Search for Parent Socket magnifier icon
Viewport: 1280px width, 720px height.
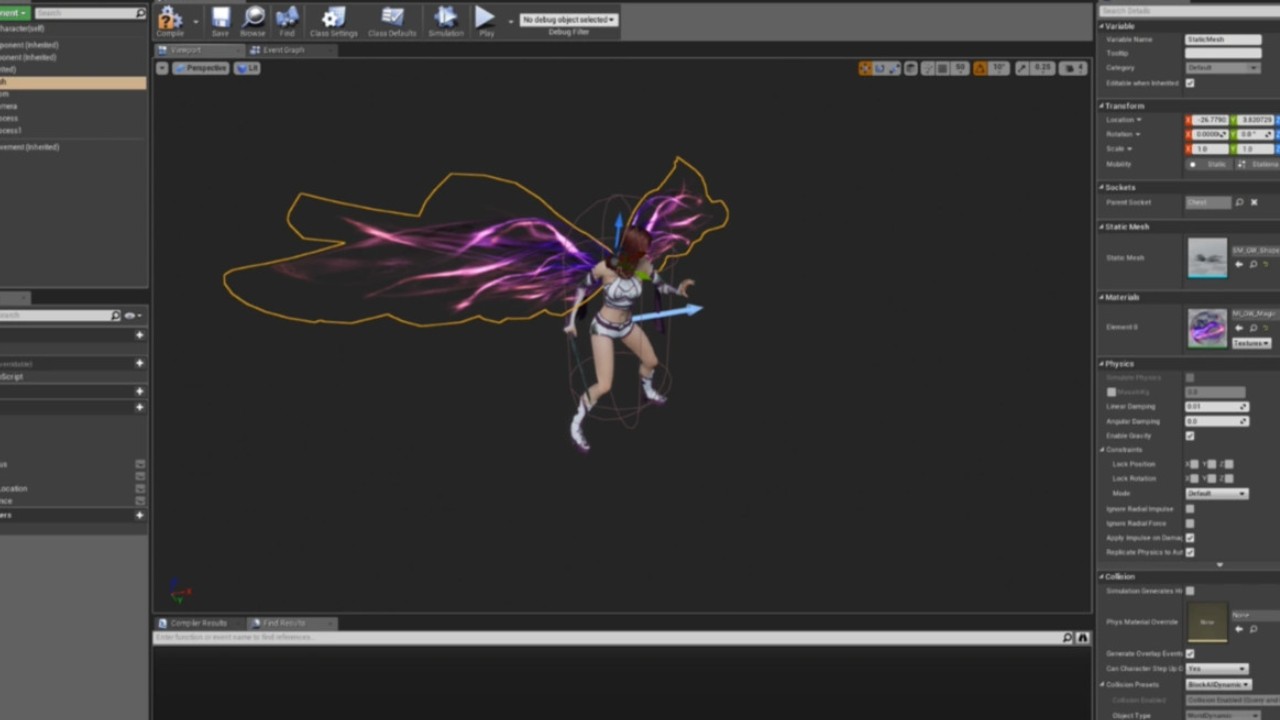[1240, 202]
